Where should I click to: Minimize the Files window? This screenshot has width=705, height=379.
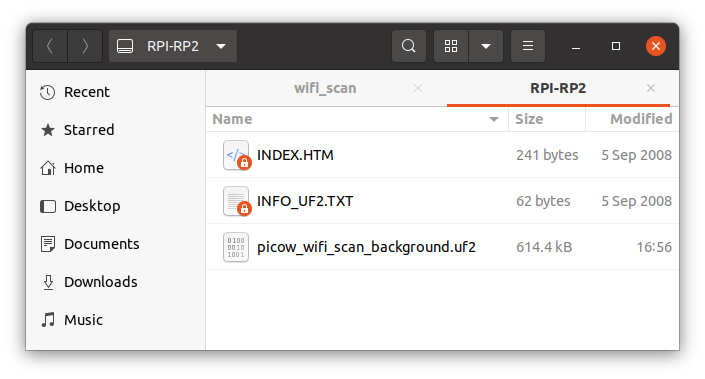pyautogui.click(x=576, y=46)
